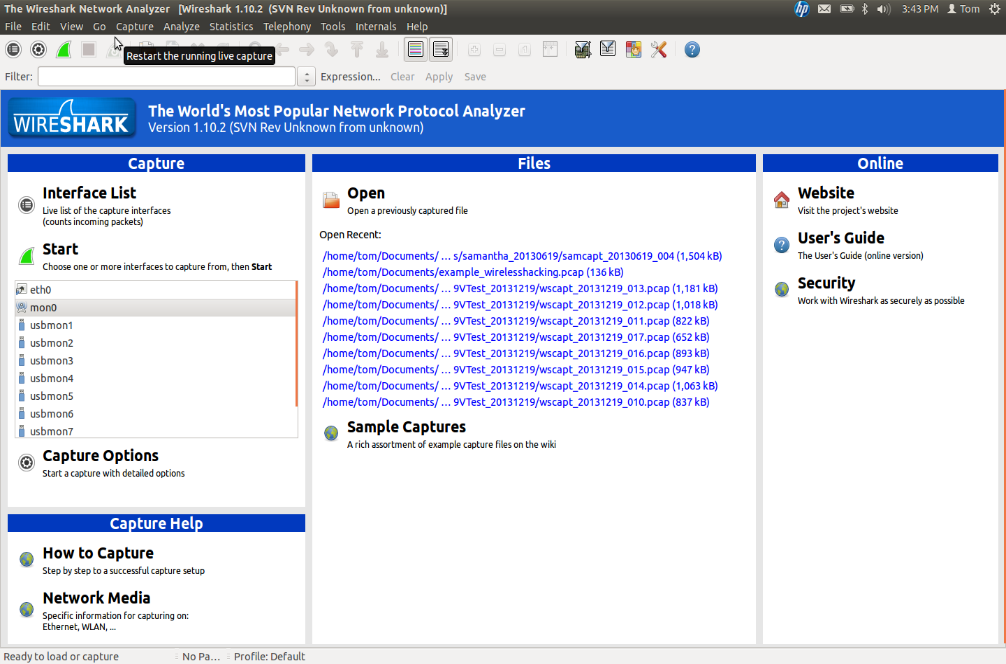Open the mail indicator in the top panel
Viewport: 1006px width, 664px height.
pyautogui.click(x=824, y=9)
